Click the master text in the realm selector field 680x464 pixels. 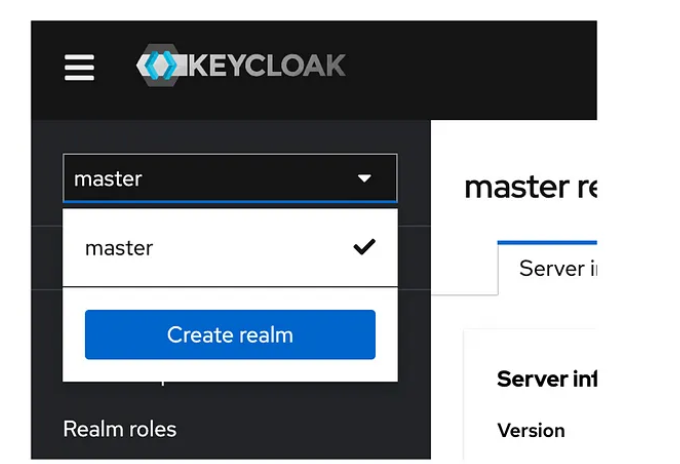[109, 179]
